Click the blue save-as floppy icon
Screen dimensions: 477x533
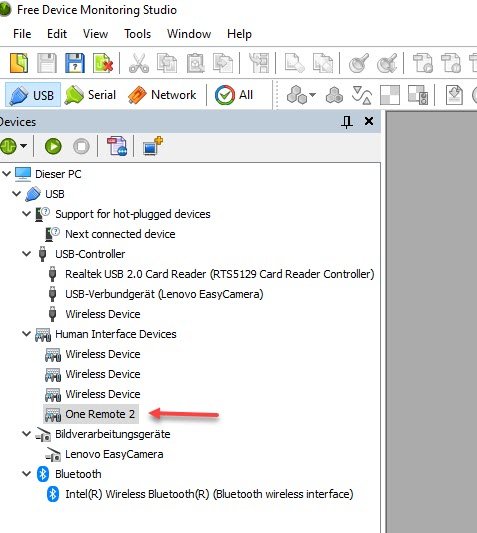pyautogui.click(x=75, y=63)
